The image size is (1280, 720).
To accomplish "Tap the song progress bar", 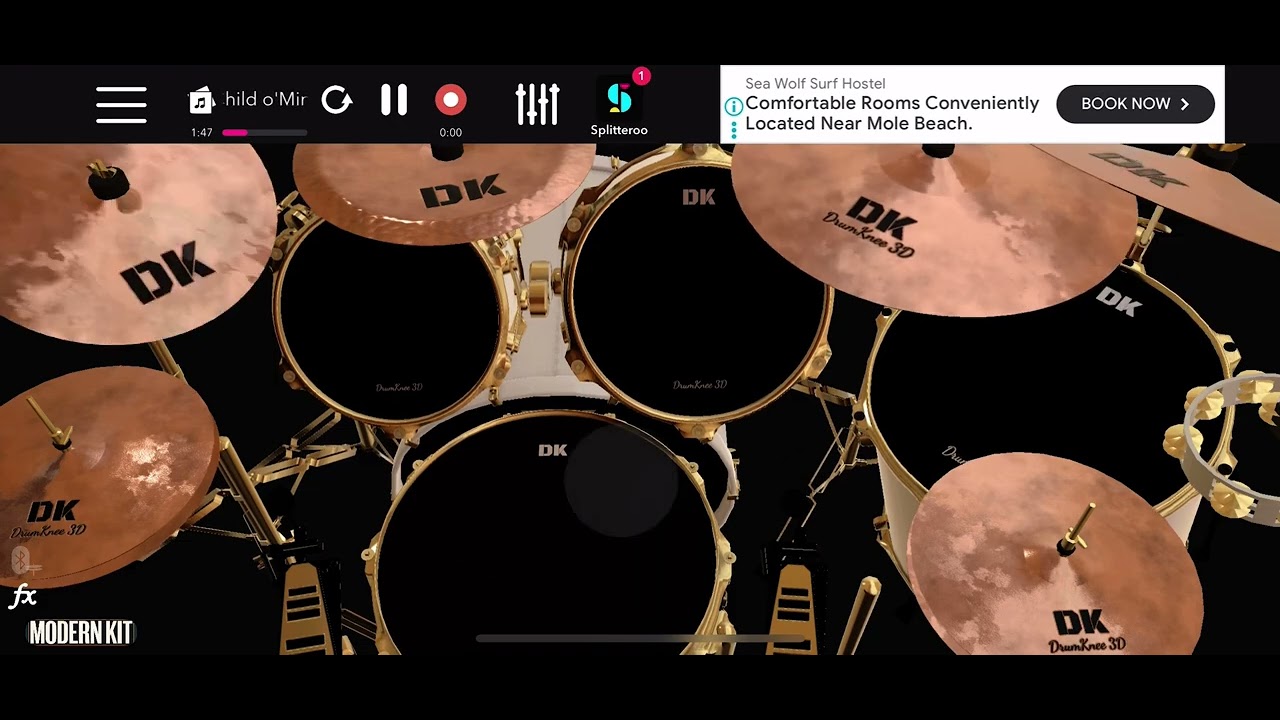I will [x=264, y=132].
